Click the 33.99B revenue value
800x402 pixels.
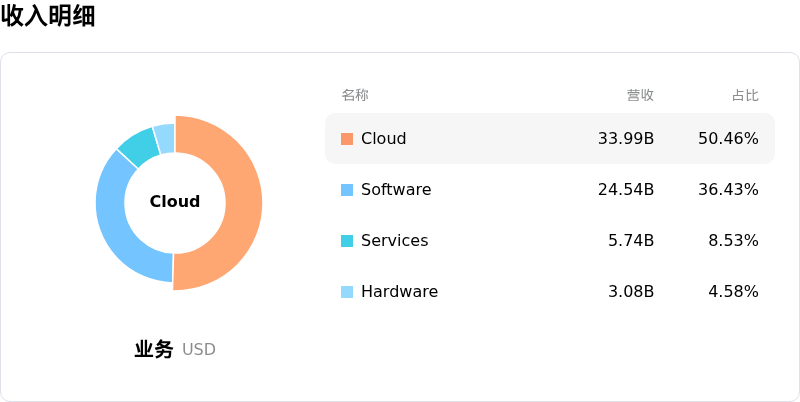(x=626, y=138)
